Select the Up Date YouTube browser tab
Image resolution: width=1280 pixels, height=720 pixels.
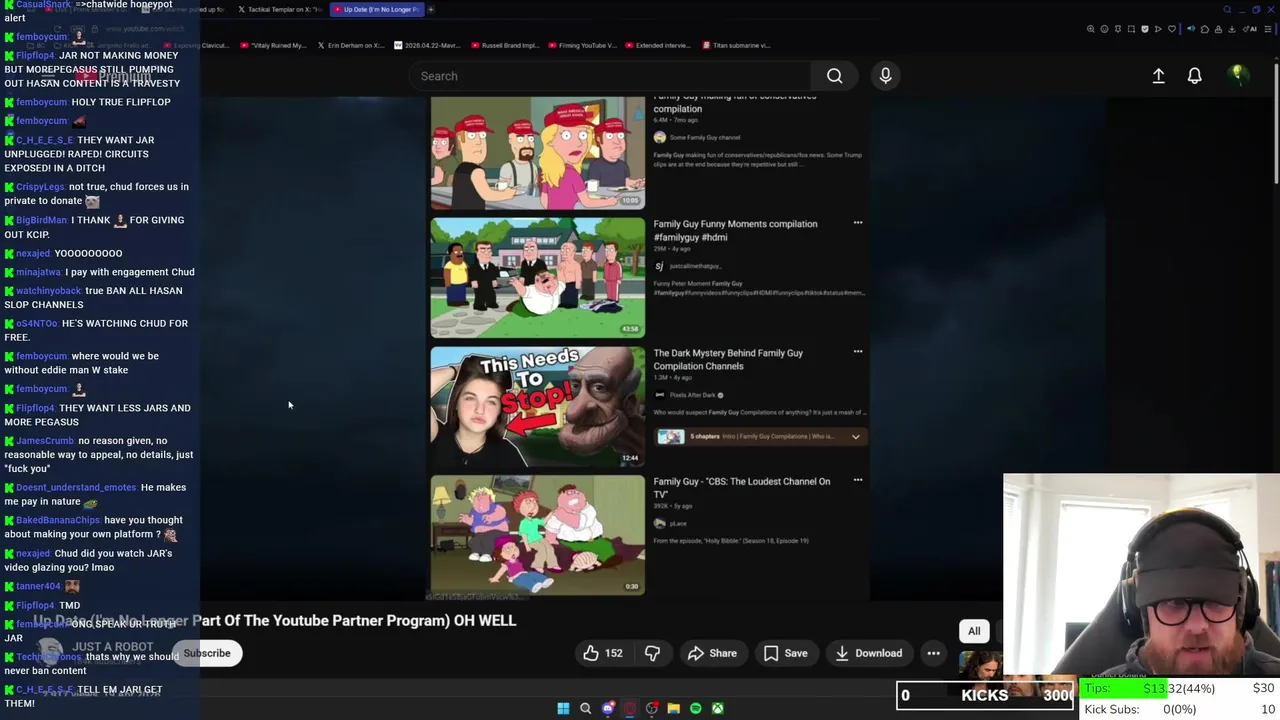[x=377, y=10]
